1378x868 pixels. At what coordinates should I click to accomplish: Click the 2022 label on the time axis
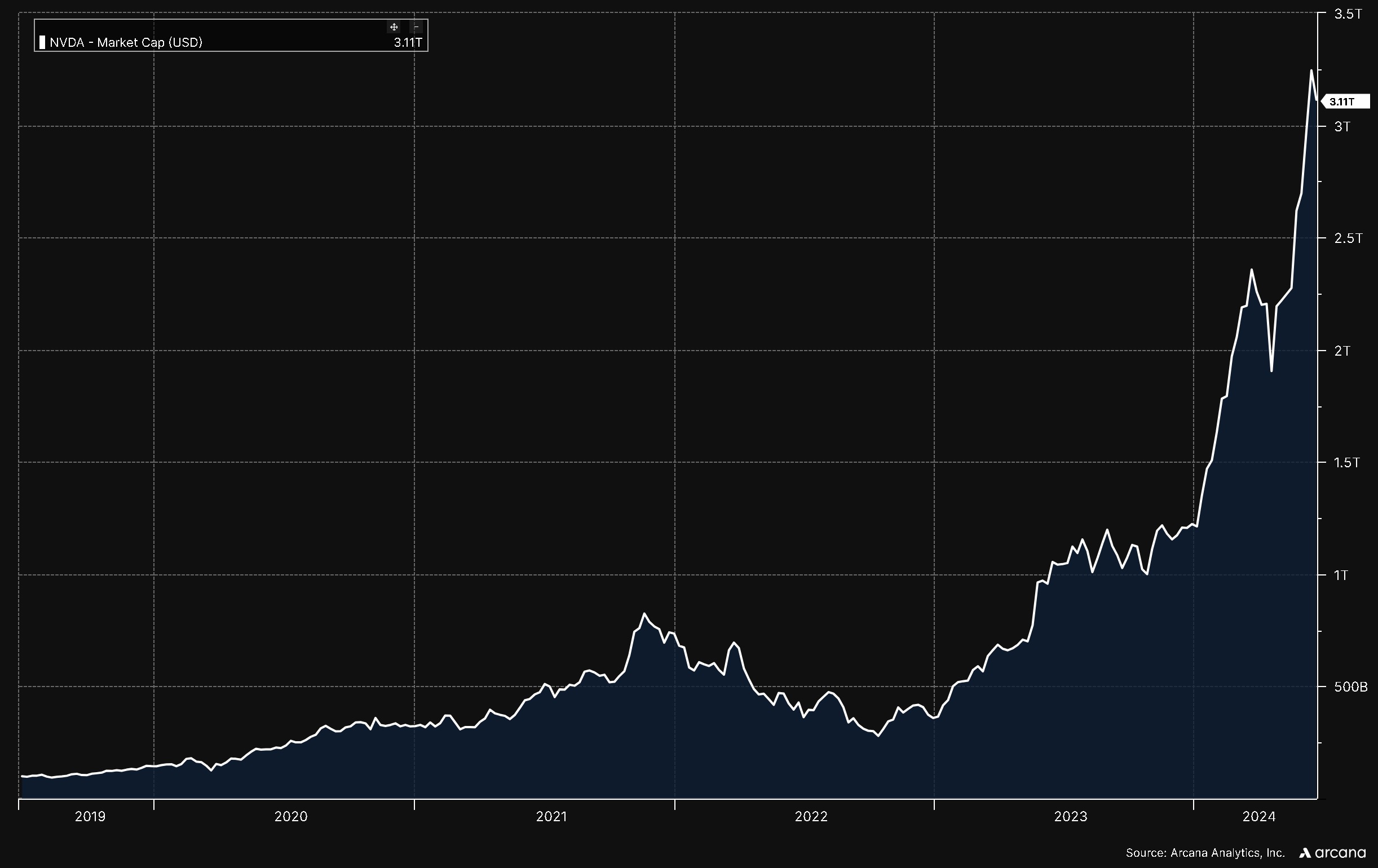point(811,817)
